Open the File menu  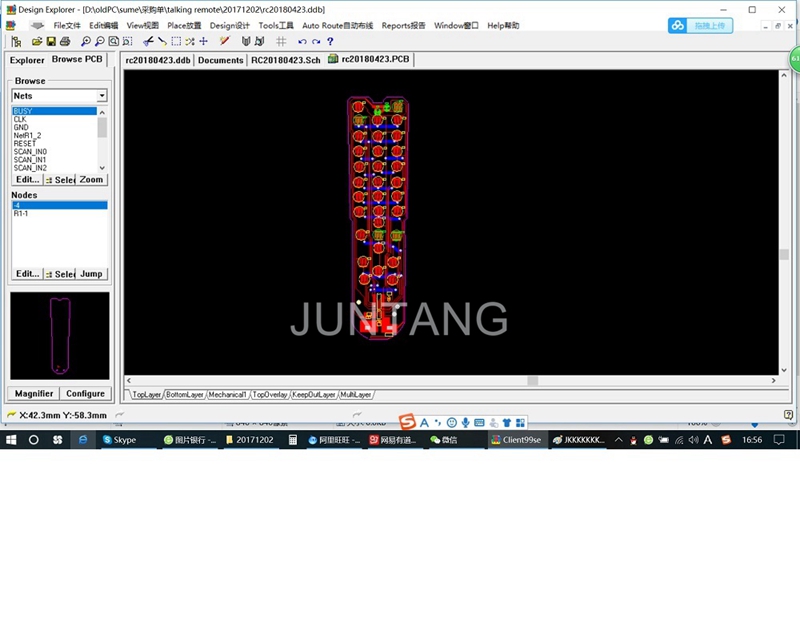[67, 26]
